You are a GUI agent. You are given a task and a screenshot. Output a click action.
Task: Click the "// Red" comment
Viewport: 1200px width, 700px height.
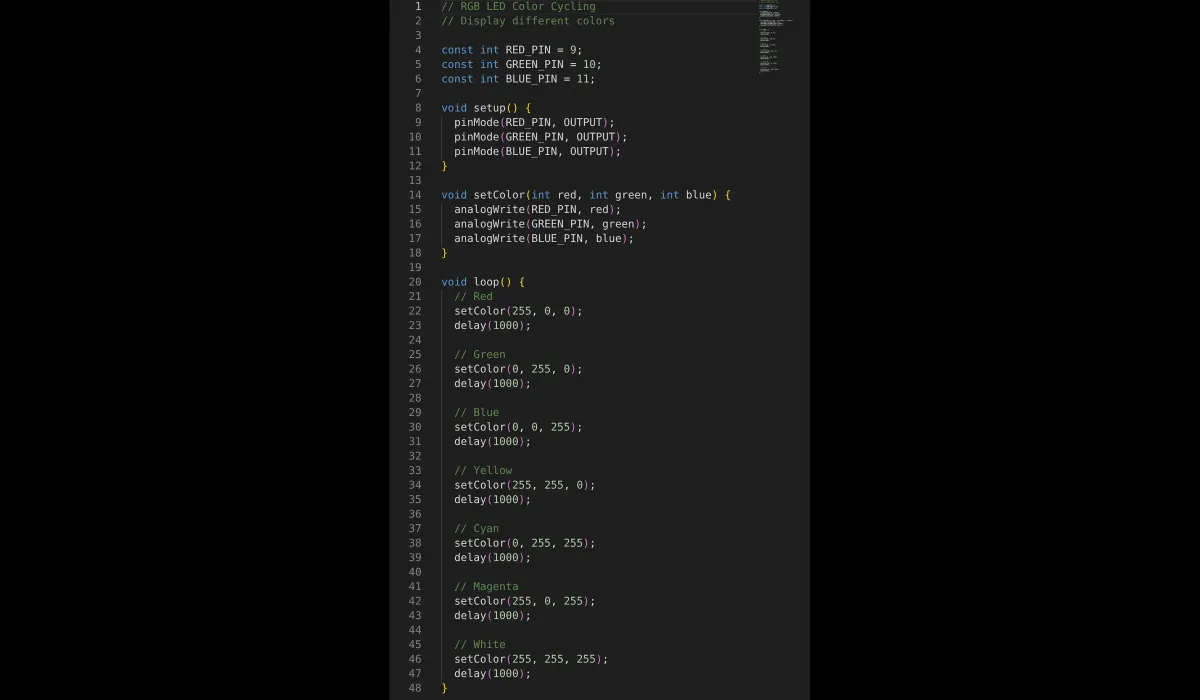[x=473, y=296]
